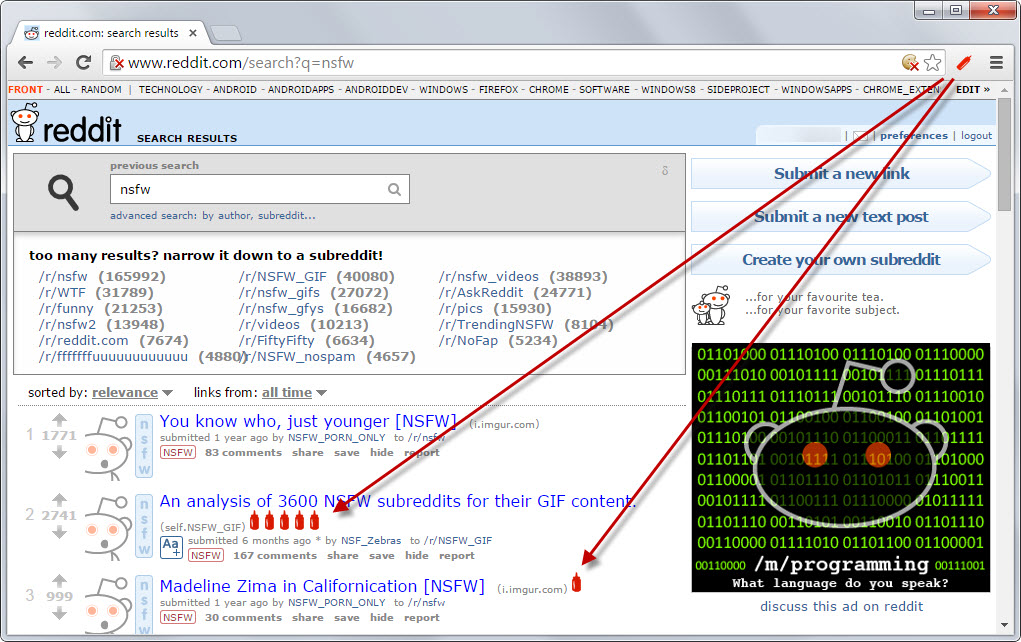Click EDIT » in the subreddit bar
This screenshot has height=642, width=1021.
pos(973,89)
